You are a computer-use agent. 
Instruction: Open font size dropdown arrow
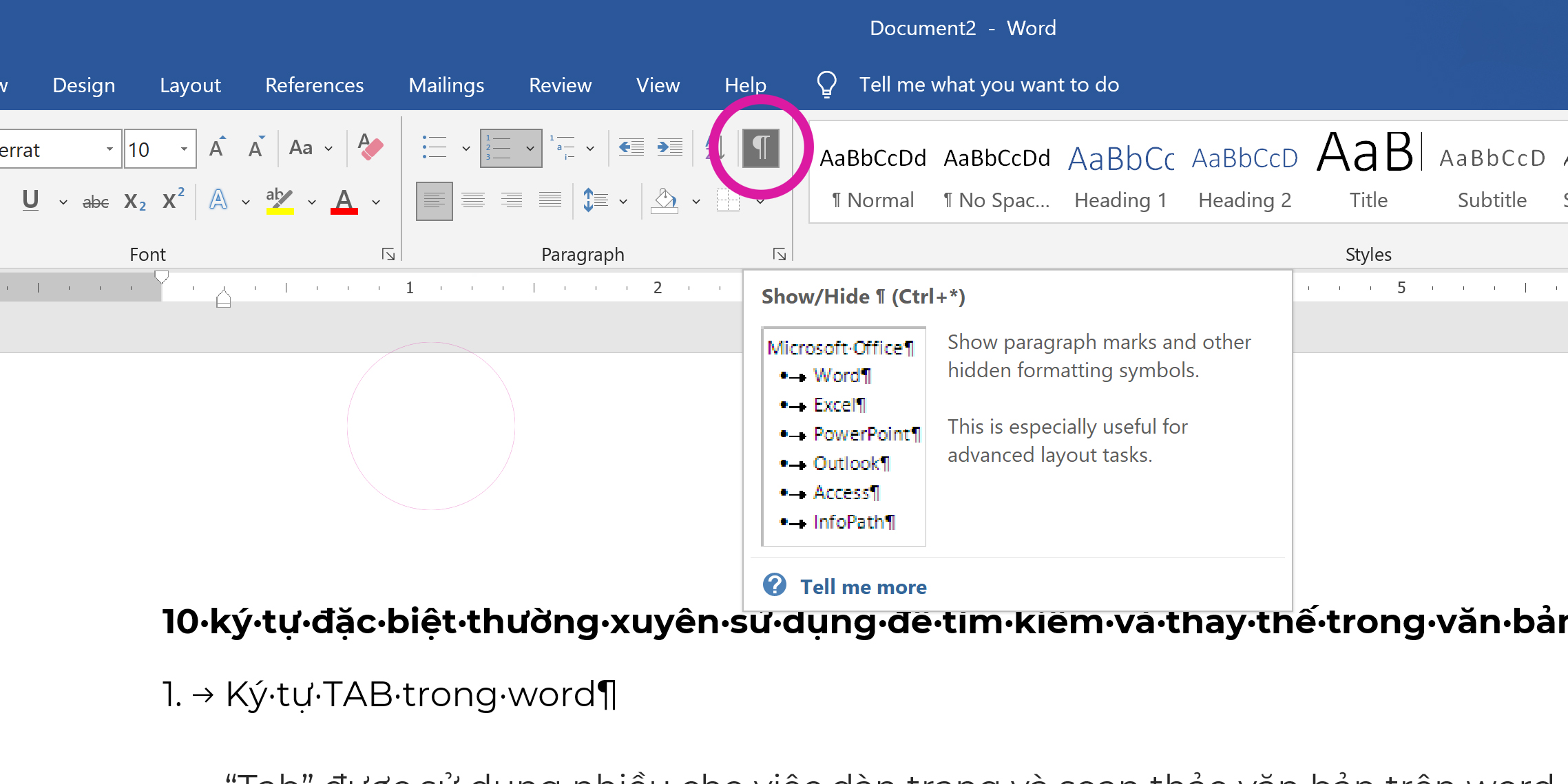coord(185,149)
